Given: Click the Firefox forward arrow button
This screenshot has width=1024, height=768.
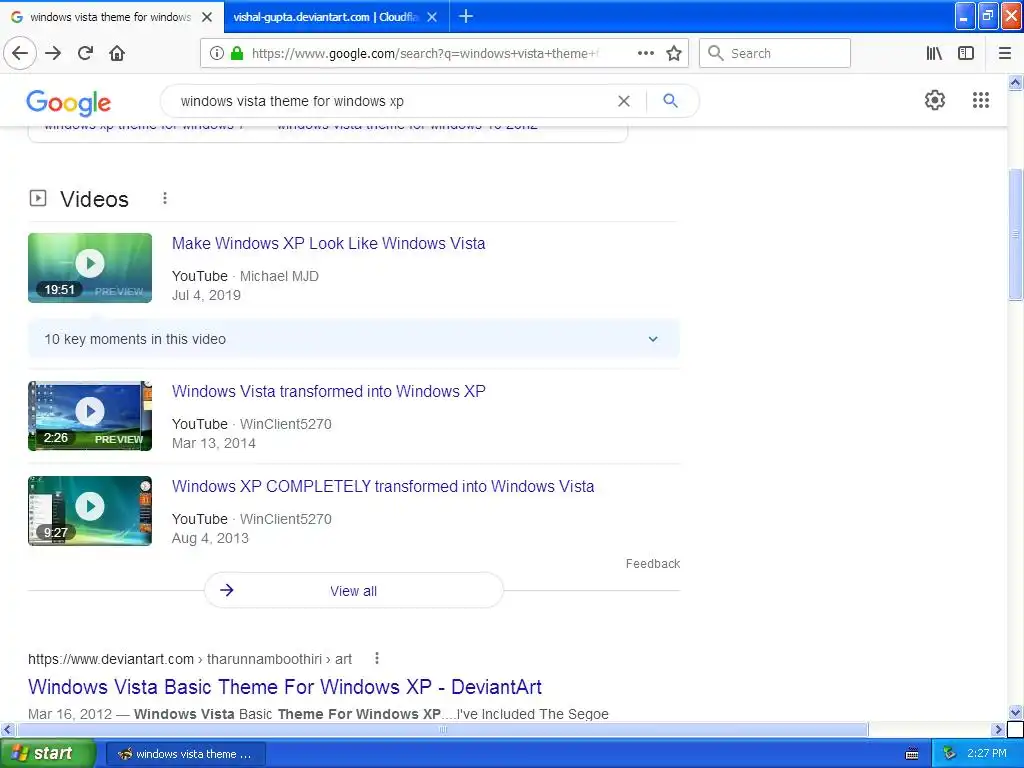Looking at the screenshot, I should (53, 53).
